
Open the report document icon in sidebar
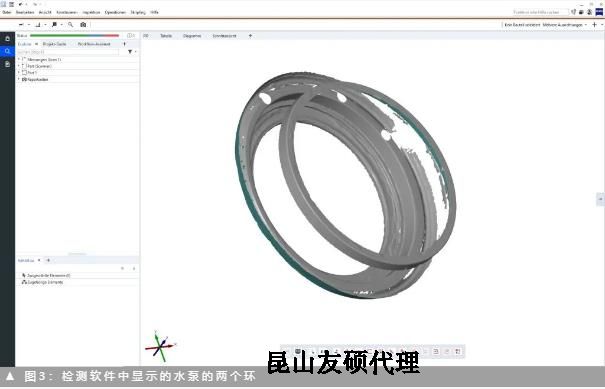tap(7, 64)
